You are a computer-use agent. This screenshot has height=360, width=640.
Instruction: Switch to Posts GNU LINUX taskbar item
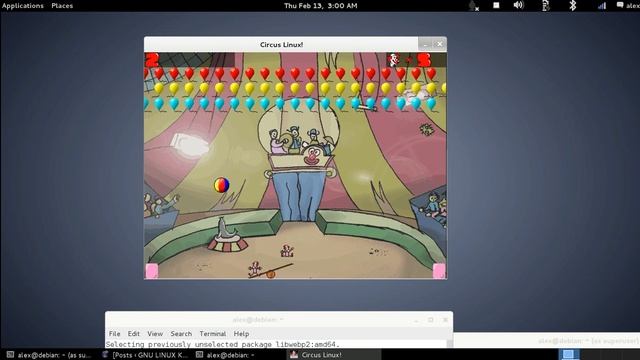(x=145, y=355)
